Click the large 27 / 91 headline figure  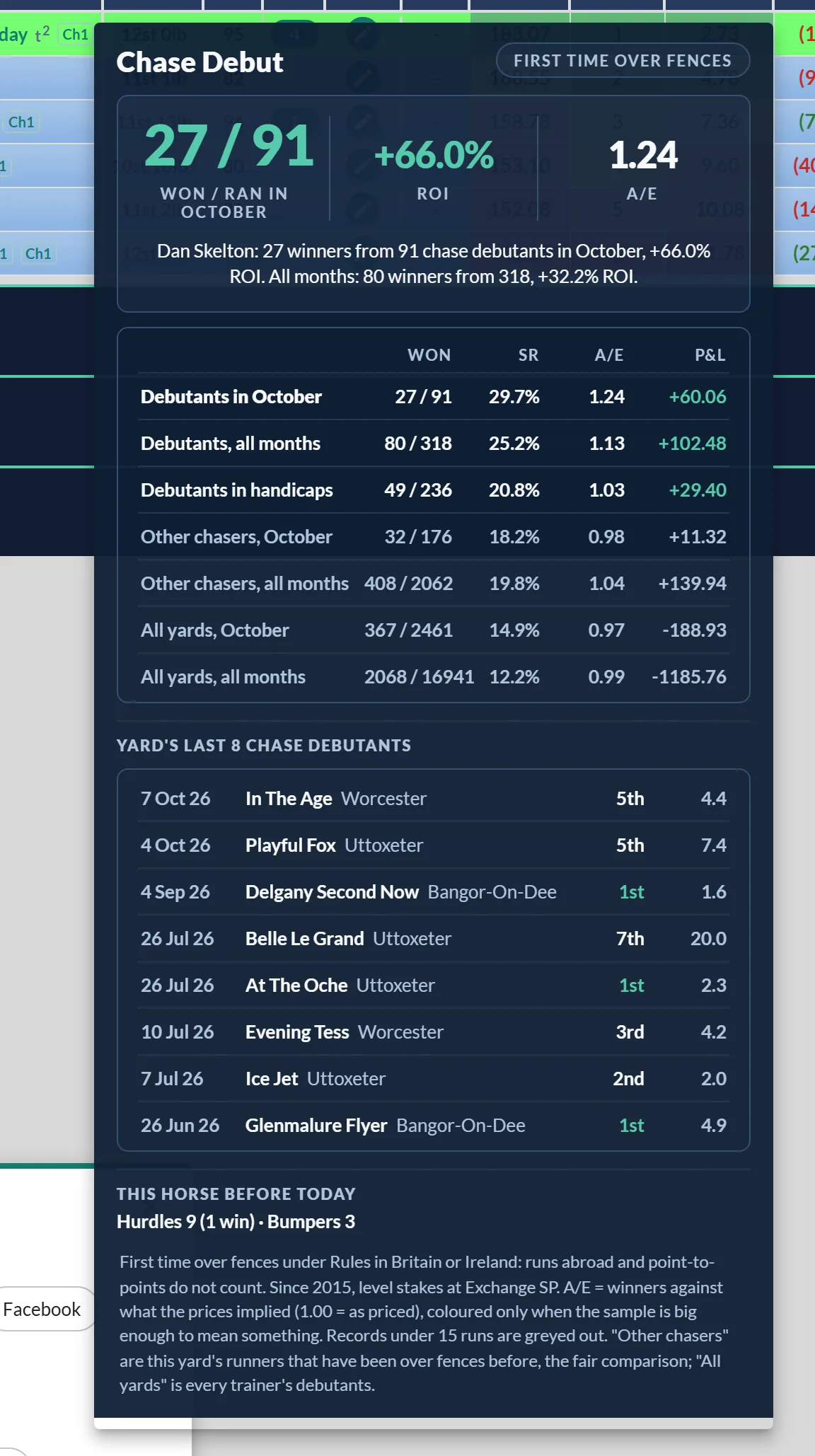pos(229,146)
